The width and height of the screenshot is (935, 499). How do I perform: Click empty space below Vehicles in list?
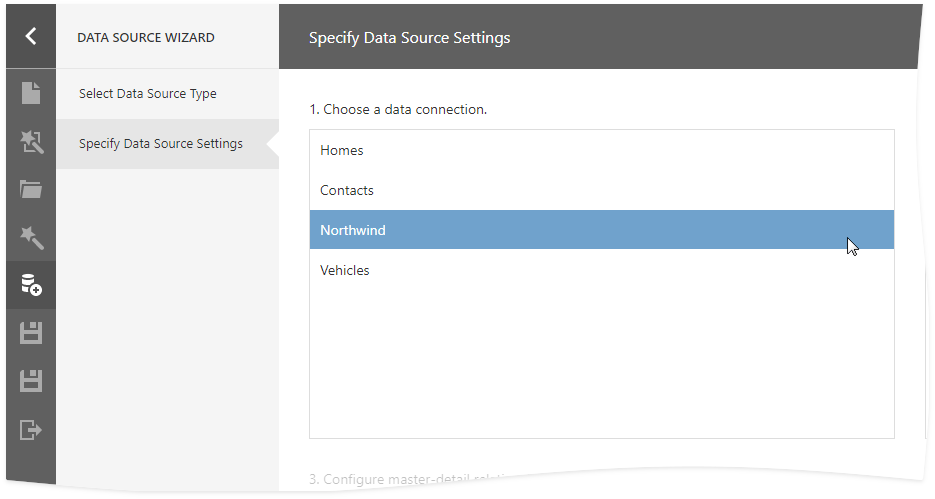pos(600,360)
